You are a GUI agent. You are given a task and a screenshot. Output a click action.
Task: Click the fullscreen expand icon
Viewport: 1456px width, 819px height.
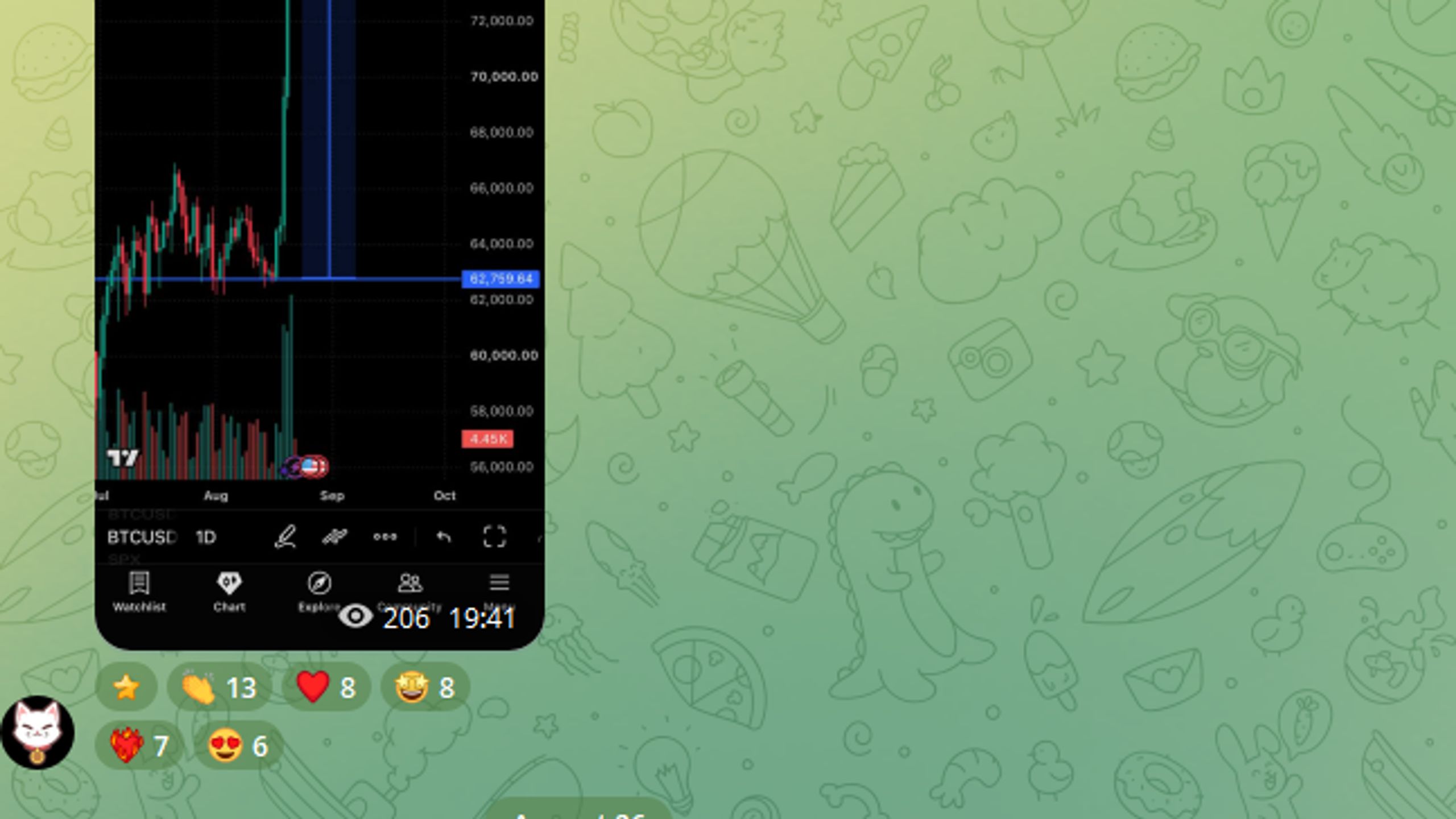(x=494, y=537)
